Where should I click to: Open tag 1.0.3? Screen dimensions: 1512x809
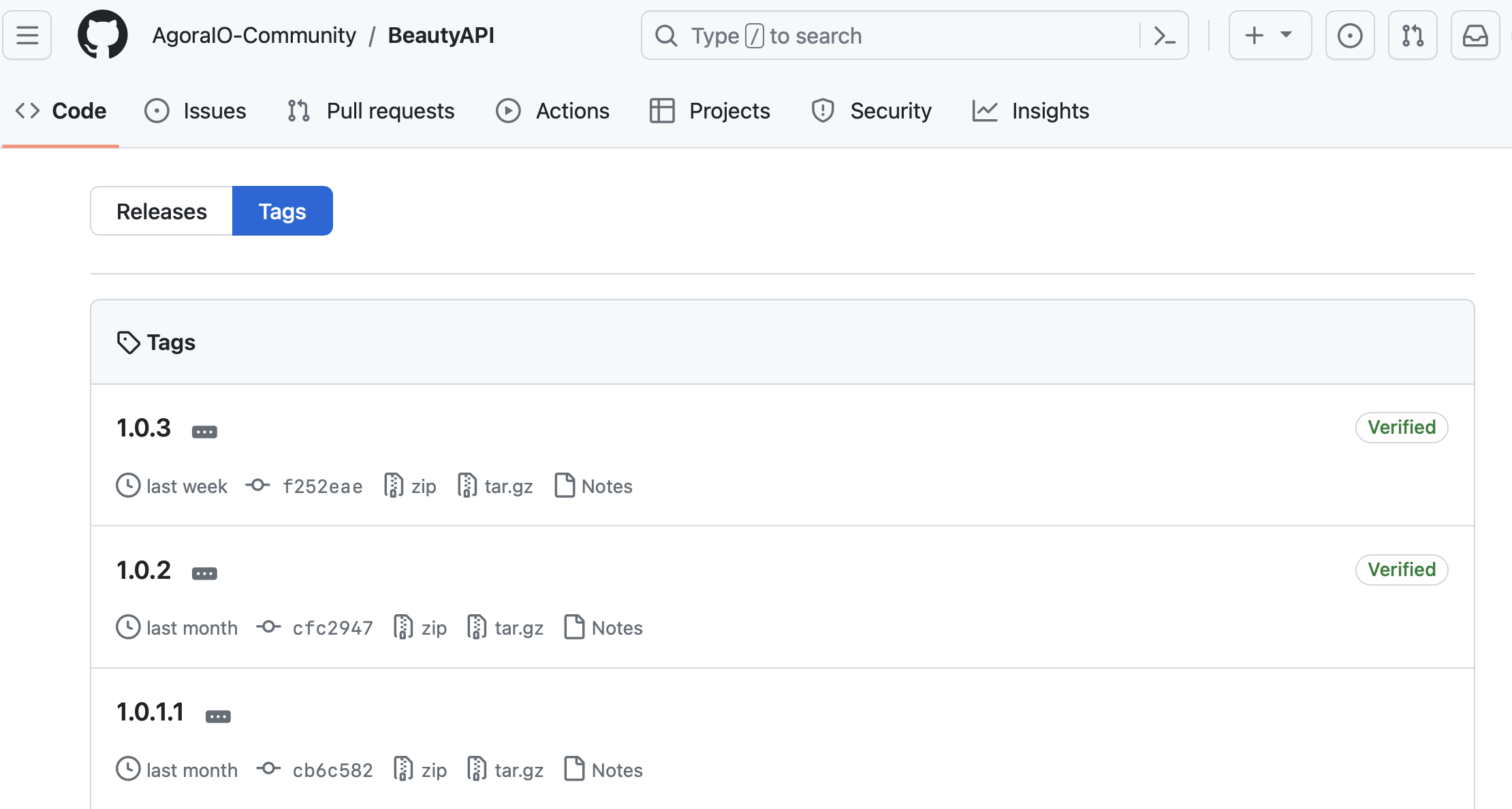tap(144, 428)
